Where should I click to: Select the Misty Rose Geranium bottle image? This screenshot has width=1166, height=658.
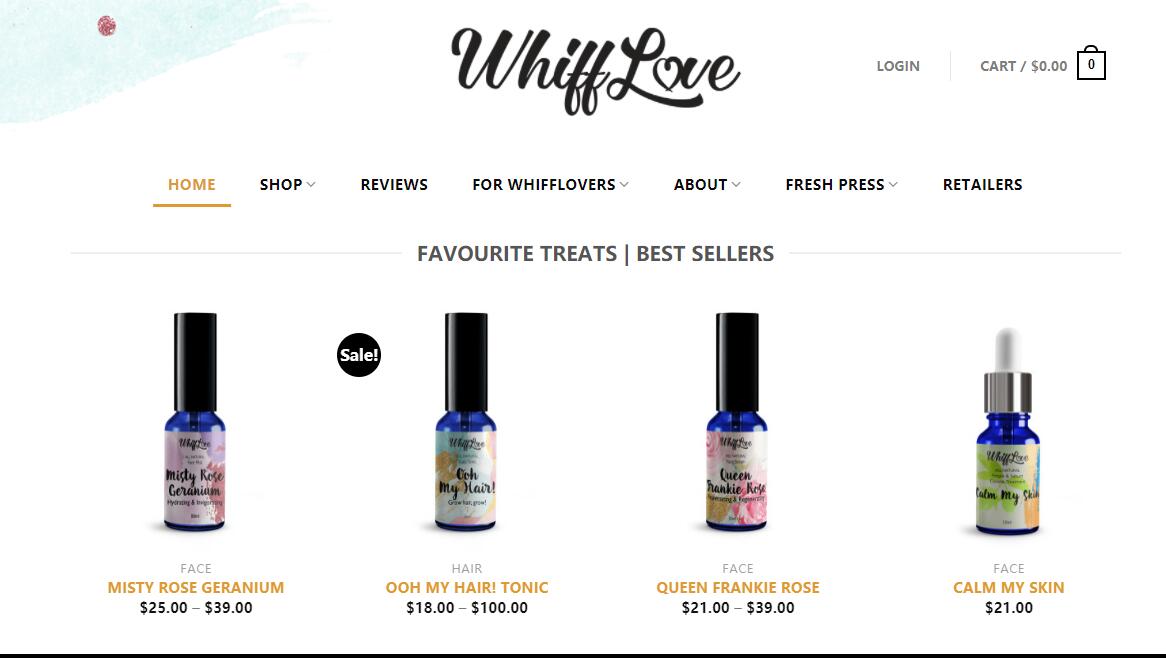(x=195, y=422)
